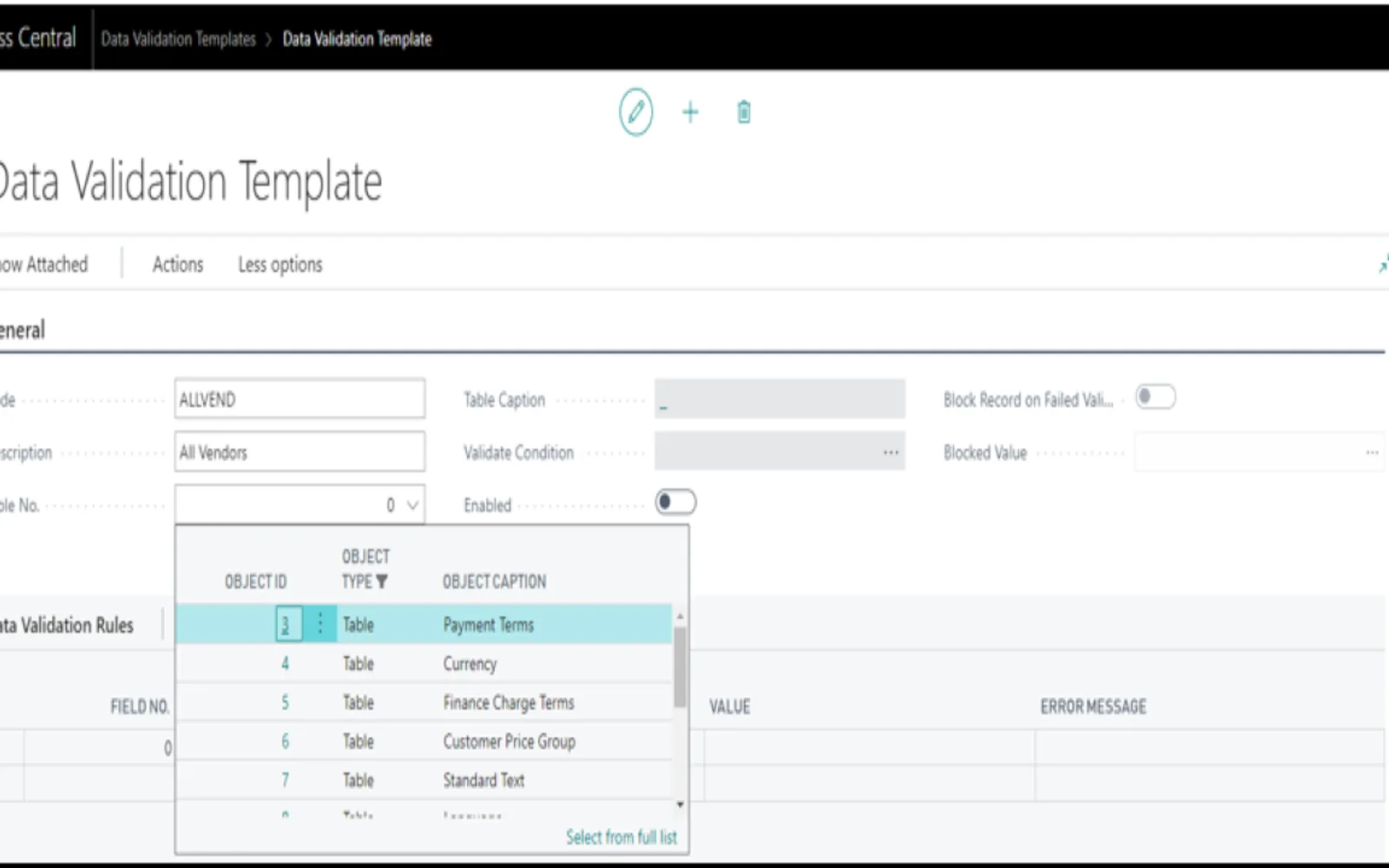The width and height of the screenshot is (1389, 868).
Task: Click the ERROR MESSAGE column header
Action: pos(1093,707)
